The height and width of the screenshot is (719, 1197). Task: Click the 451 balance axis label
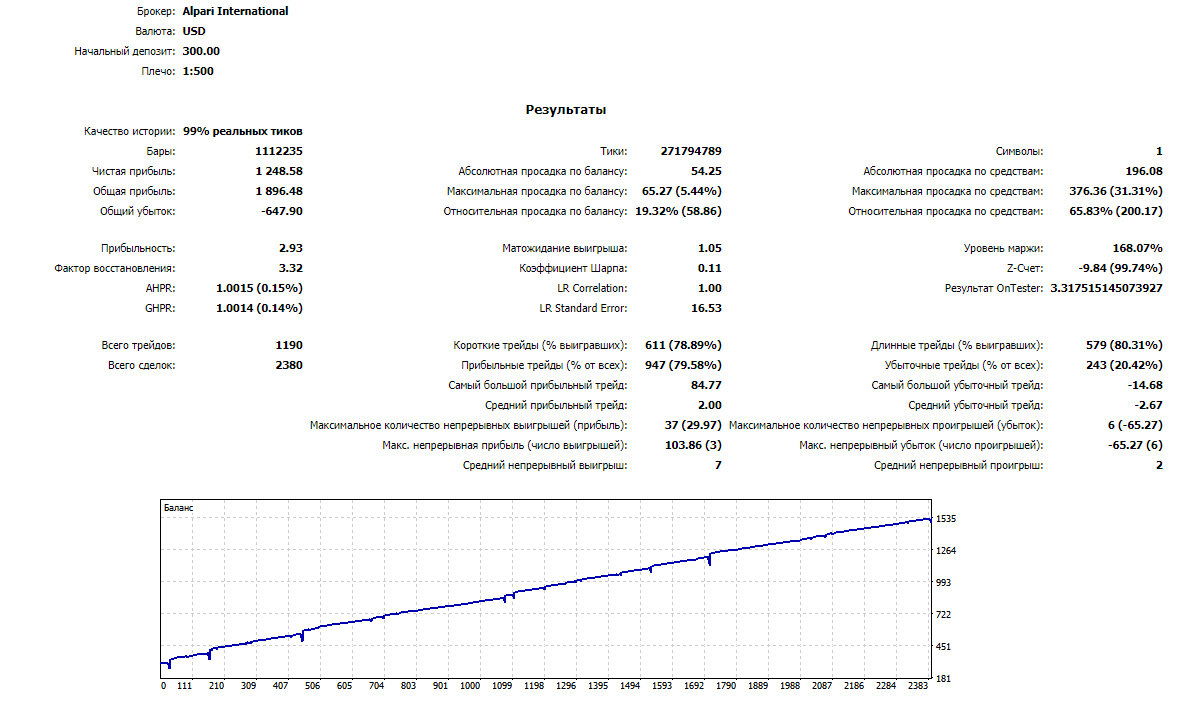944,646
